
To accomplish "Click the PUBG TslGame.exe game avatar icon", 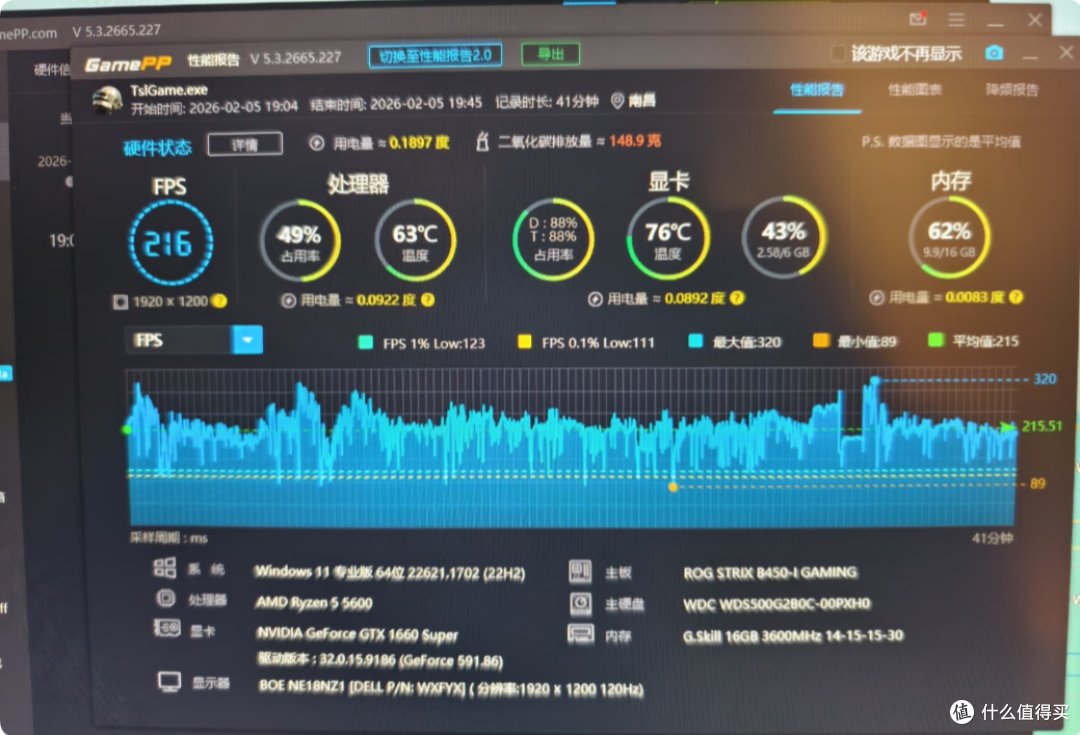I will (x=107, y=99).
